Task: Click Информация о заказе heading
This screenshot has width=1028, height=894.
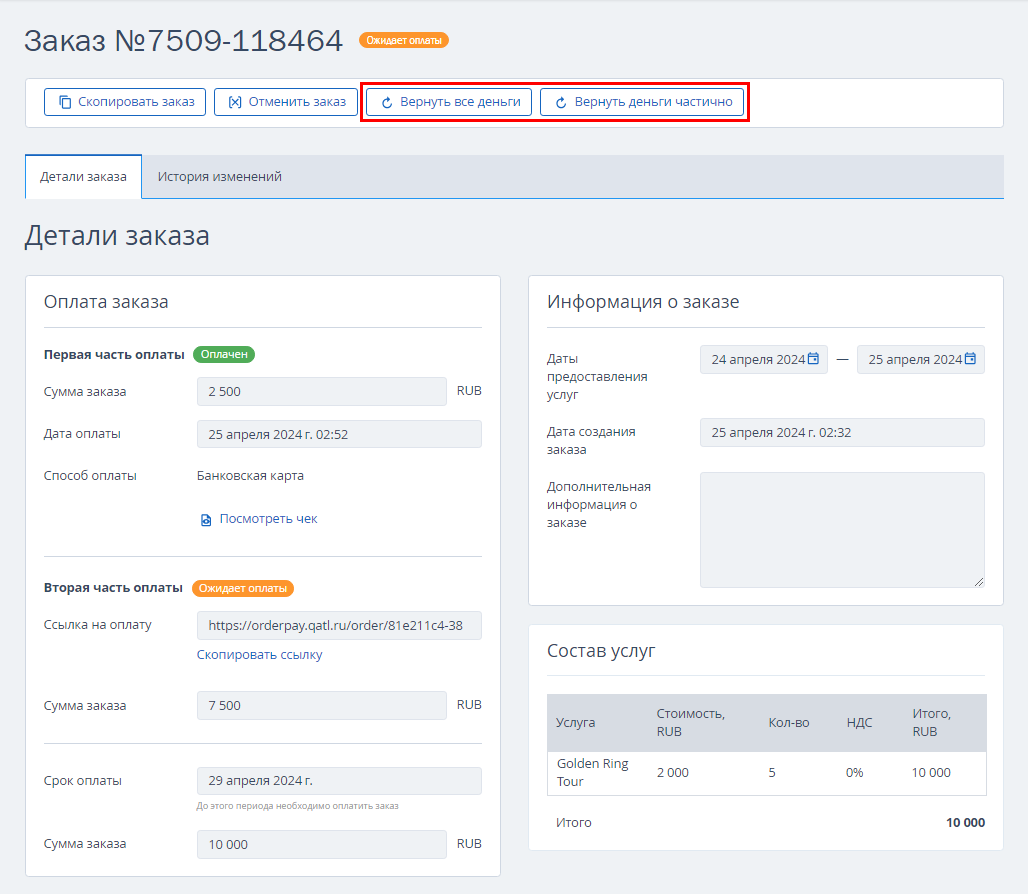Action: coord(643,301)
